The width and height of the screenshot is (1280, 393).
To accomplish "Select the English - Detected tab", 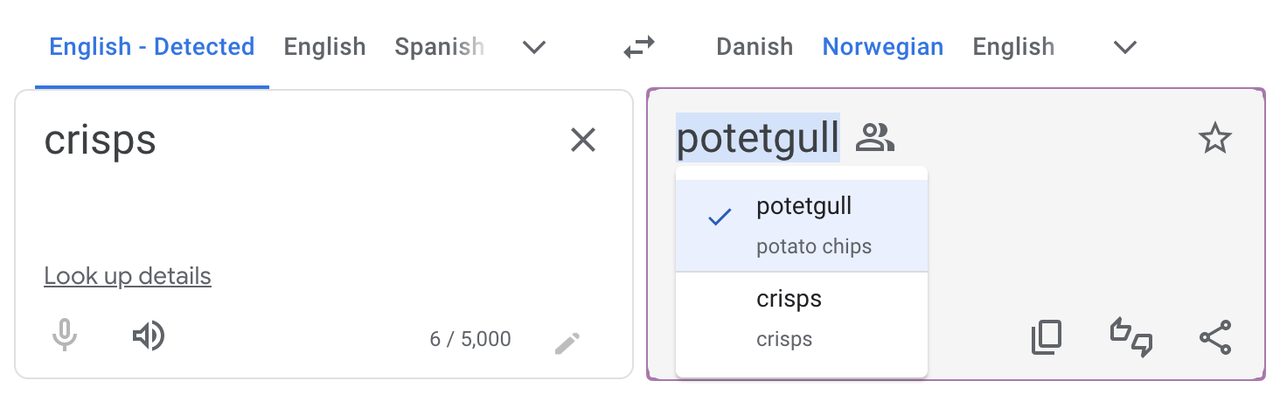I will click(x=152, y=47).
